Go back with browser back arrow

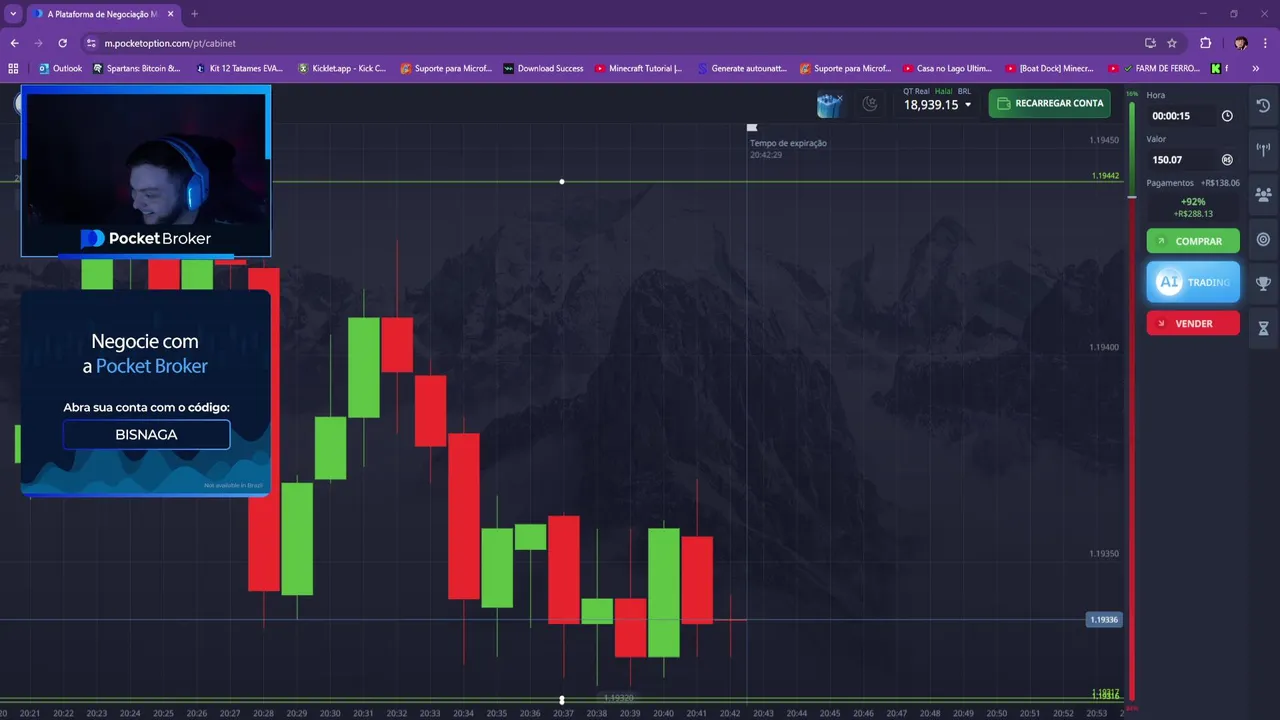(14, 43)
